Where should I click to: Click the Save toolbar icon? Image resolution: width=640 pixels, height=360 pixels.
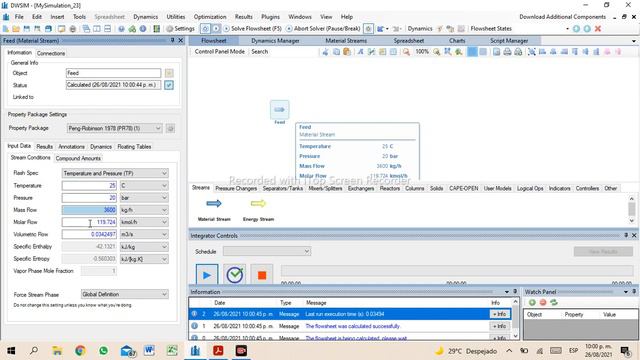[x=27, y=29]
